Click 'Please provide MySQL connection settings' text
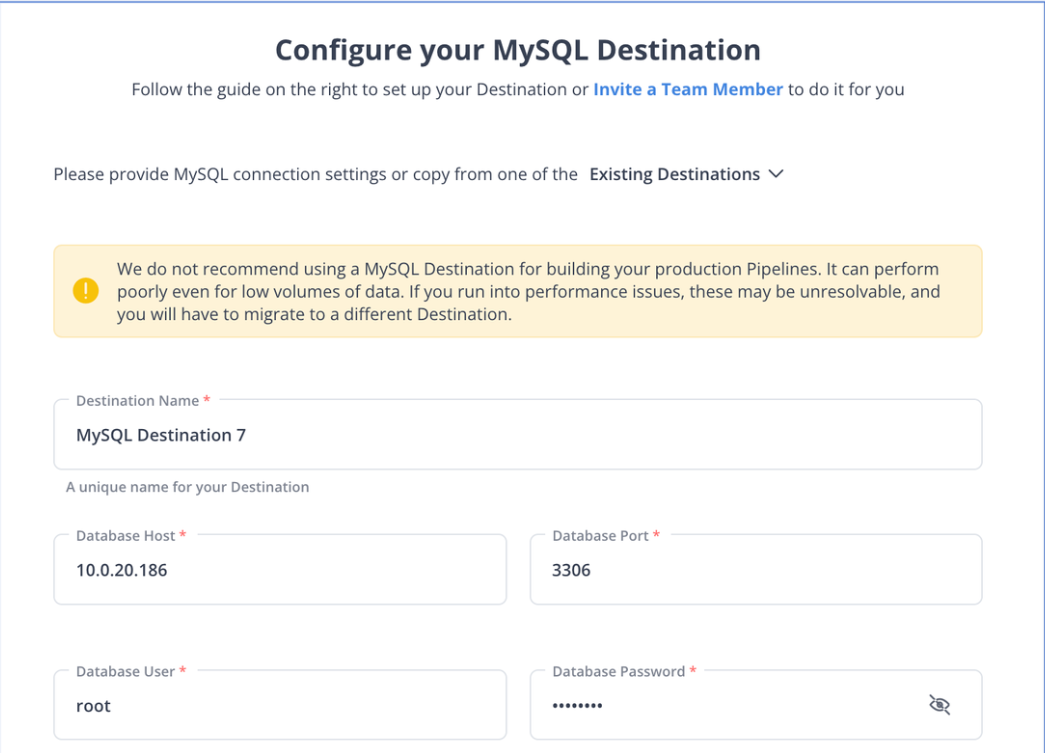This screenshot has width=1045, height=753. (x=315, y=174)
